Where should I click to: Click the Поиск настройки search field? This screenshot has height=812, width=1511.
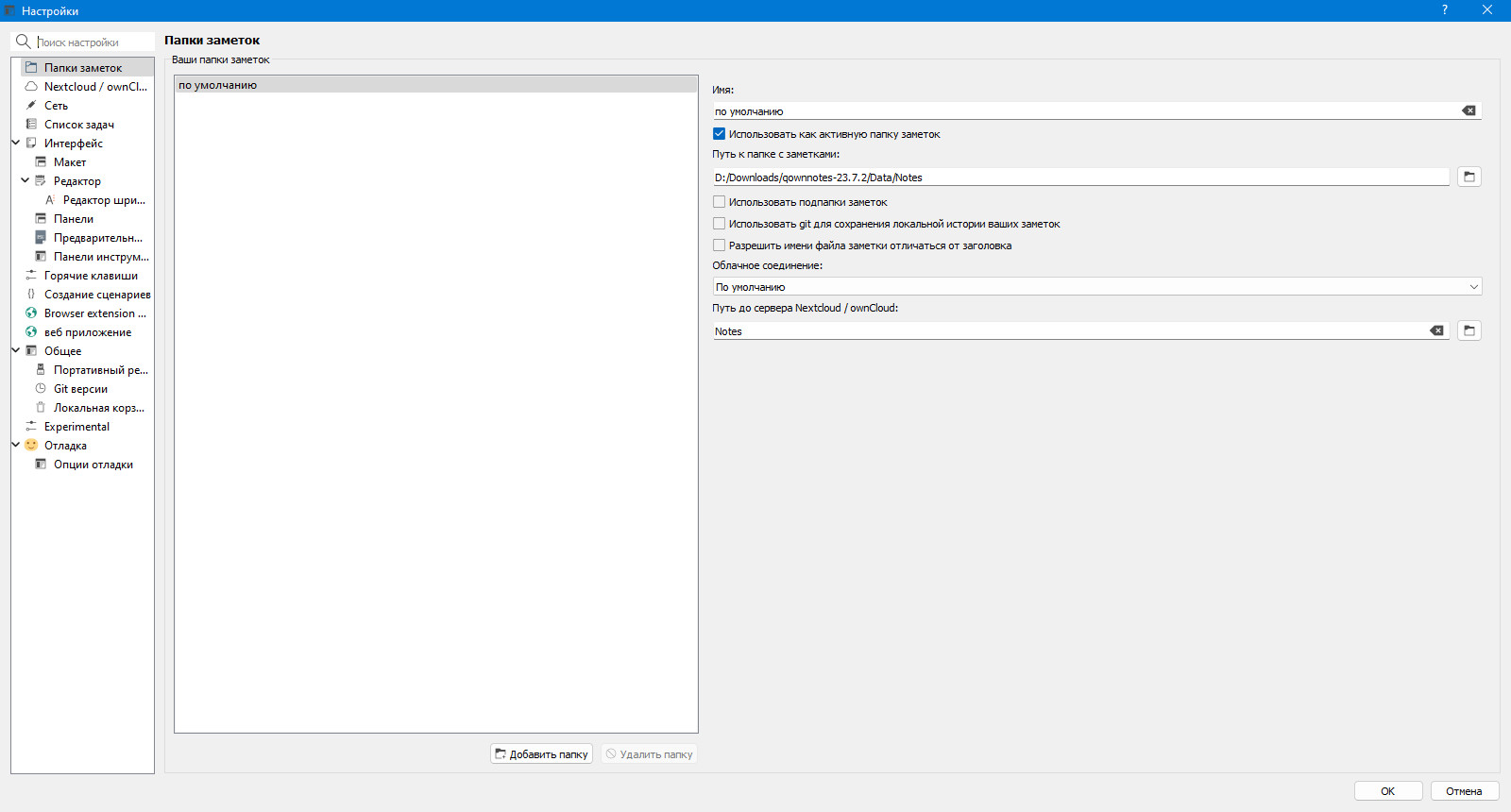tap(93, 42)
